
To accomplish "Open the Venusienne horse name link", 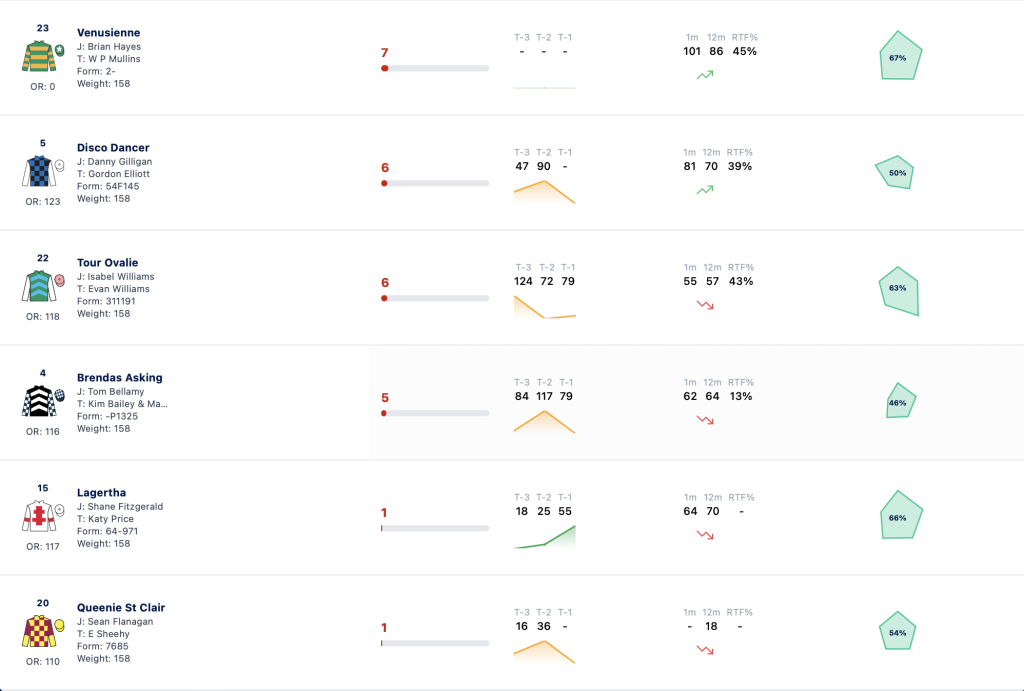I will [x=108, y=33].
